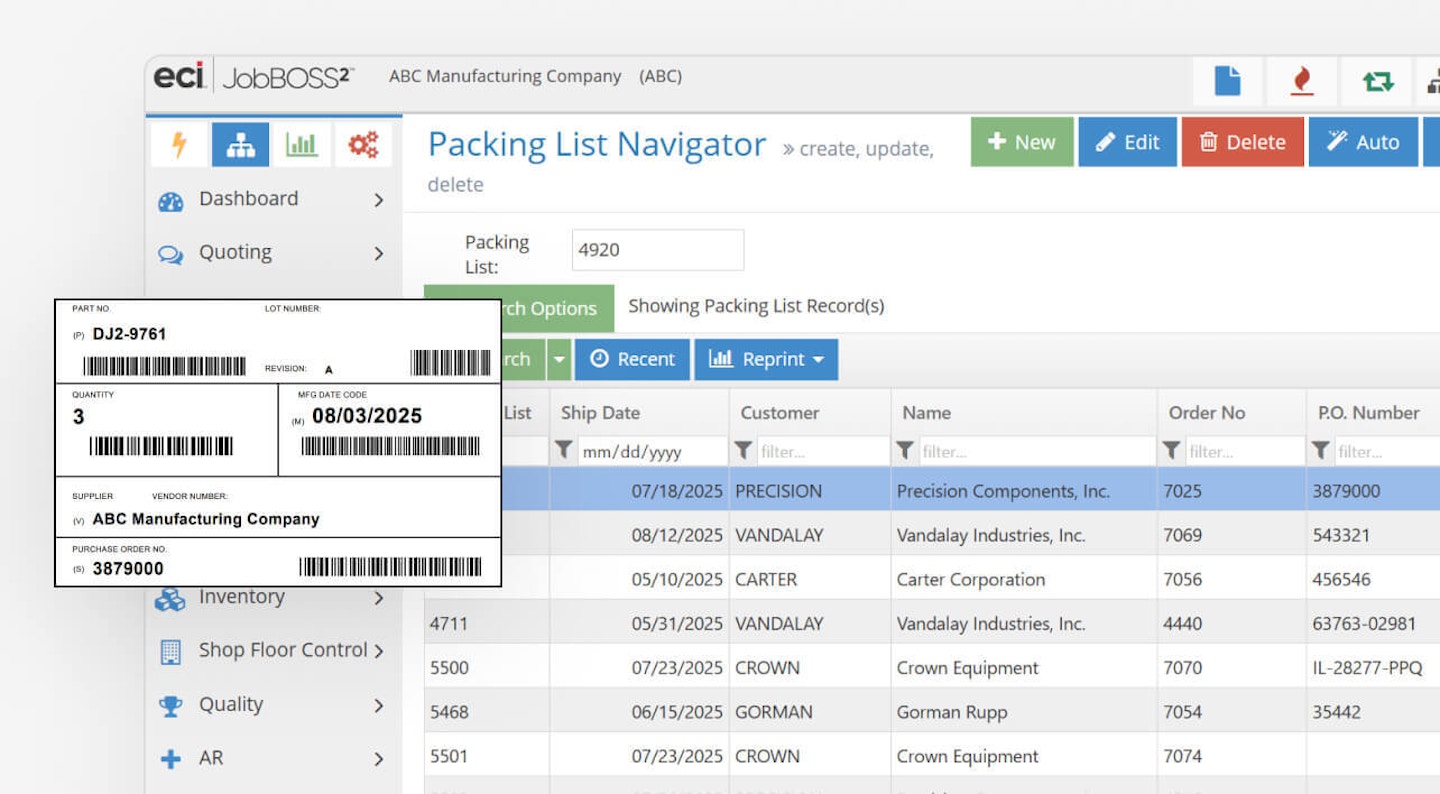This screenshot has height=794, width=1440.
Task: Open the Inventory menu item
Action: 272,597
